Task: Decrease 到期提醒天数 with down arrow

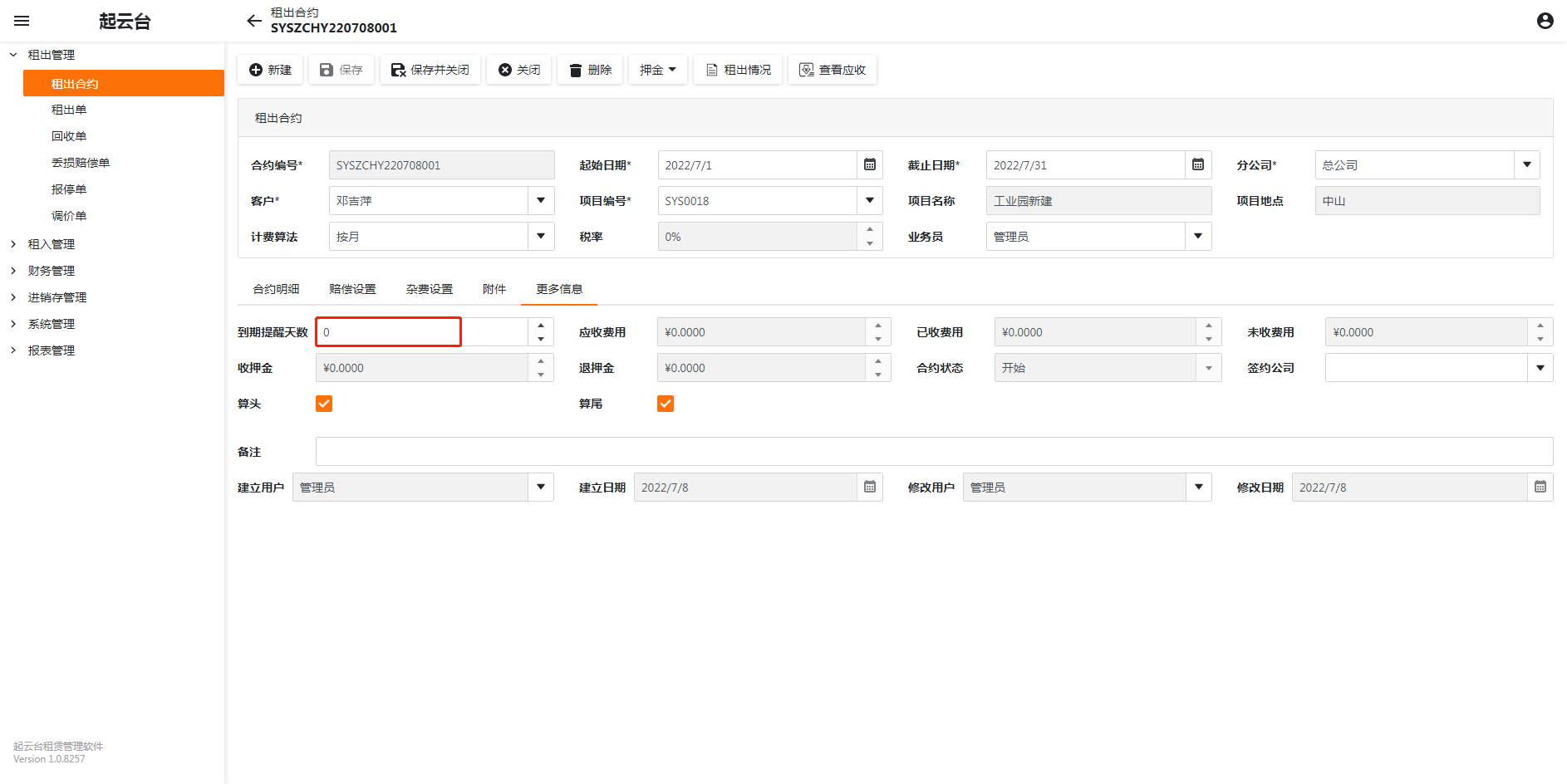Action: click(541, 339)
